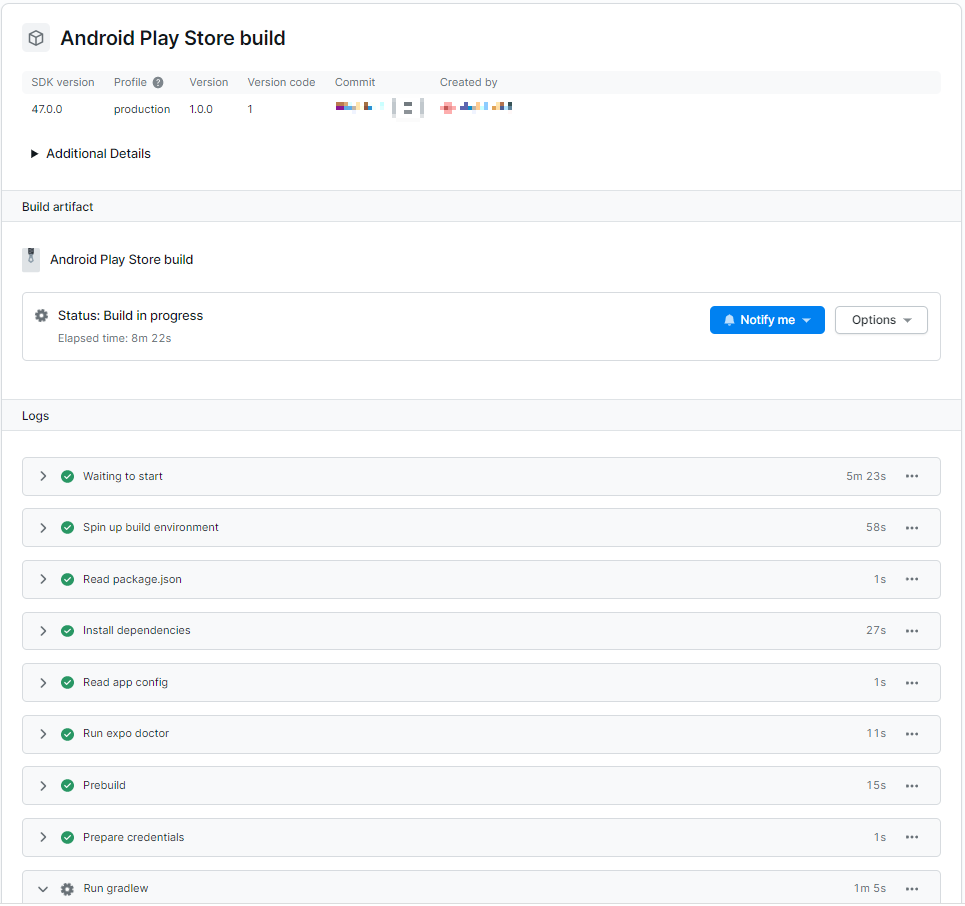This screenshot has width=965, height=906.
Task: Expand the Additional Details section
Action: tap(90, 154)
